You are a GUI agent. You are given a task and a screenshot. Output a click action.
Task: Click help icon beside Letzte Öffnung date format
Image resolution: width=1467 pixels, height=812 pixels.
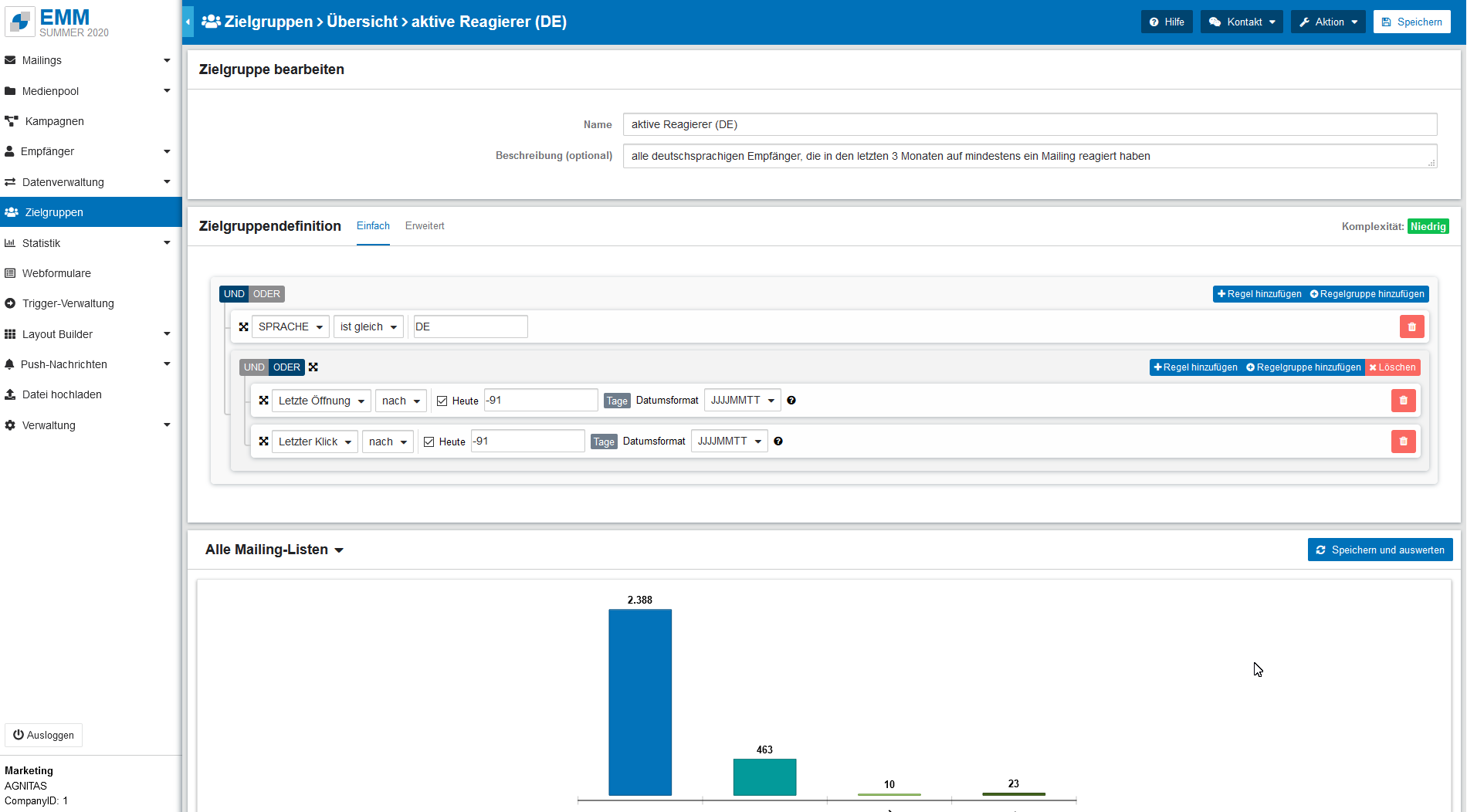pos(791,401)
